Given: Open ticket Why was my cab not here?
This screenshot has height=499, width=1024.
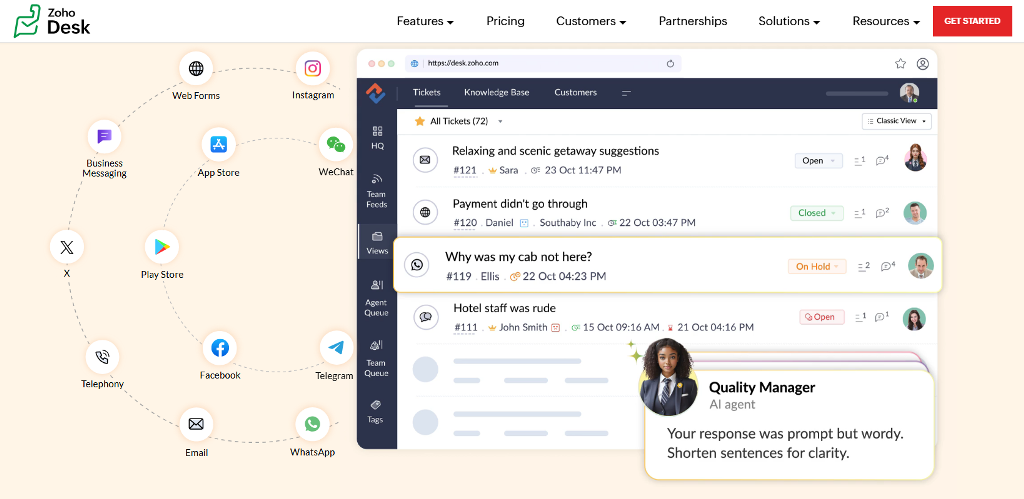Looking at the screenshot, I should (519, 257).
